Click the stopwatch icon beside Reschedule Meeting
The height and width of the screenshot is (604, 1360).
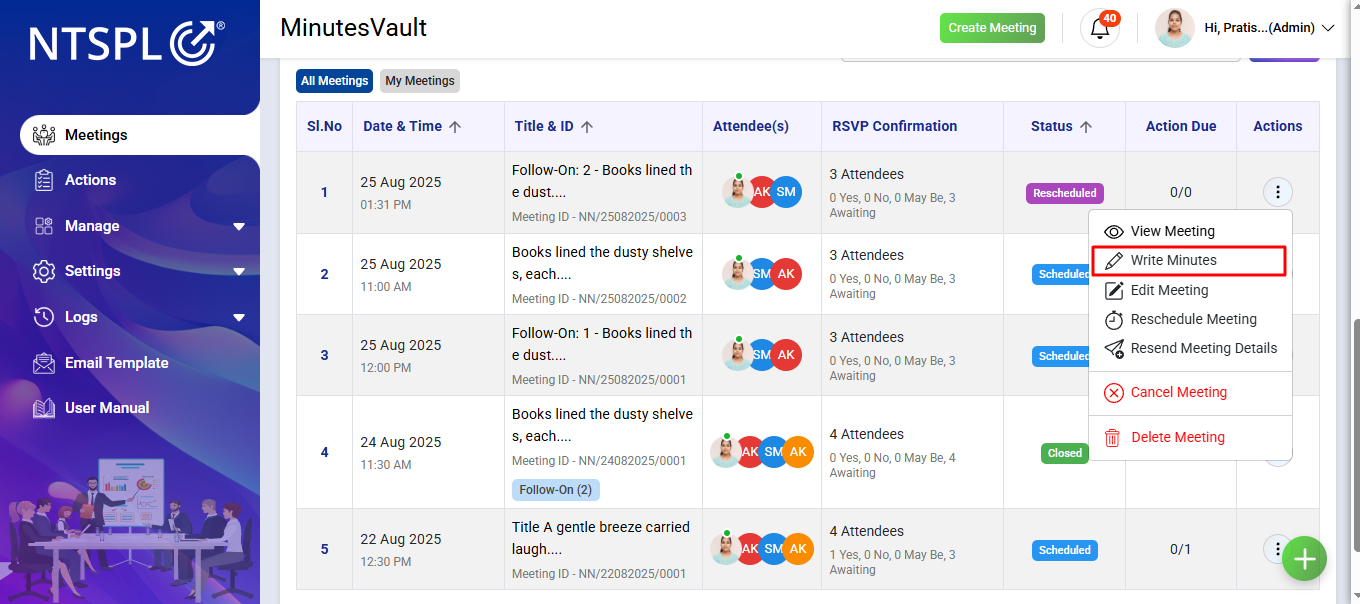(x=1114, y=320)
